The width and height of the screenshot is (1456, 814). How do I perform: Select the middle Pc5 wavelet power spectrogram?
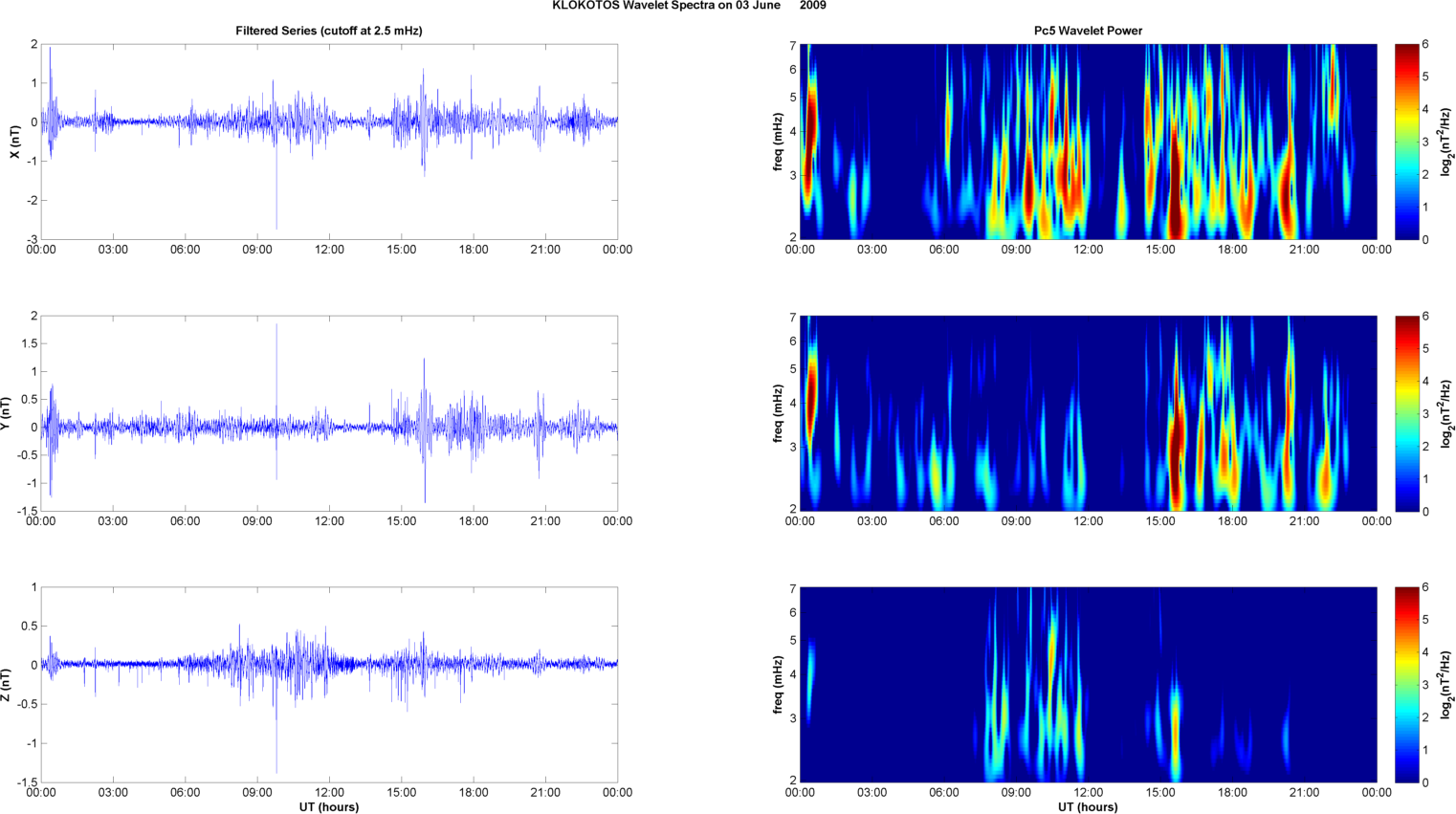click(x=1088, y=413)
